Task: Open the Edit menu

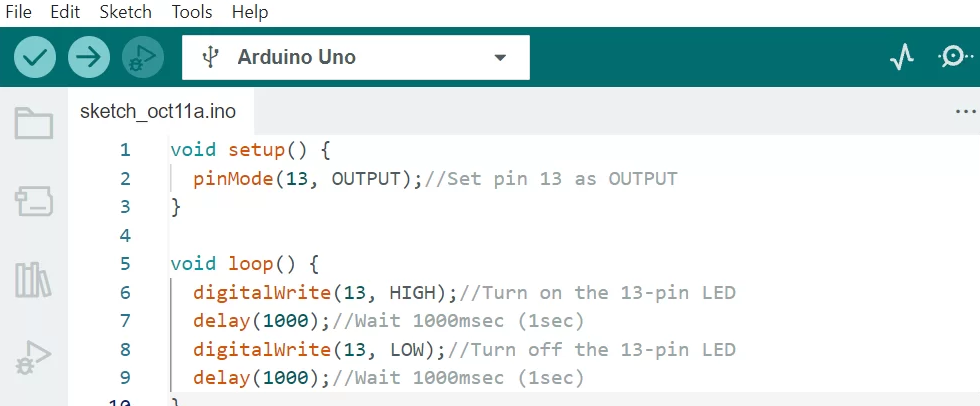Action: tap(65, 12)
